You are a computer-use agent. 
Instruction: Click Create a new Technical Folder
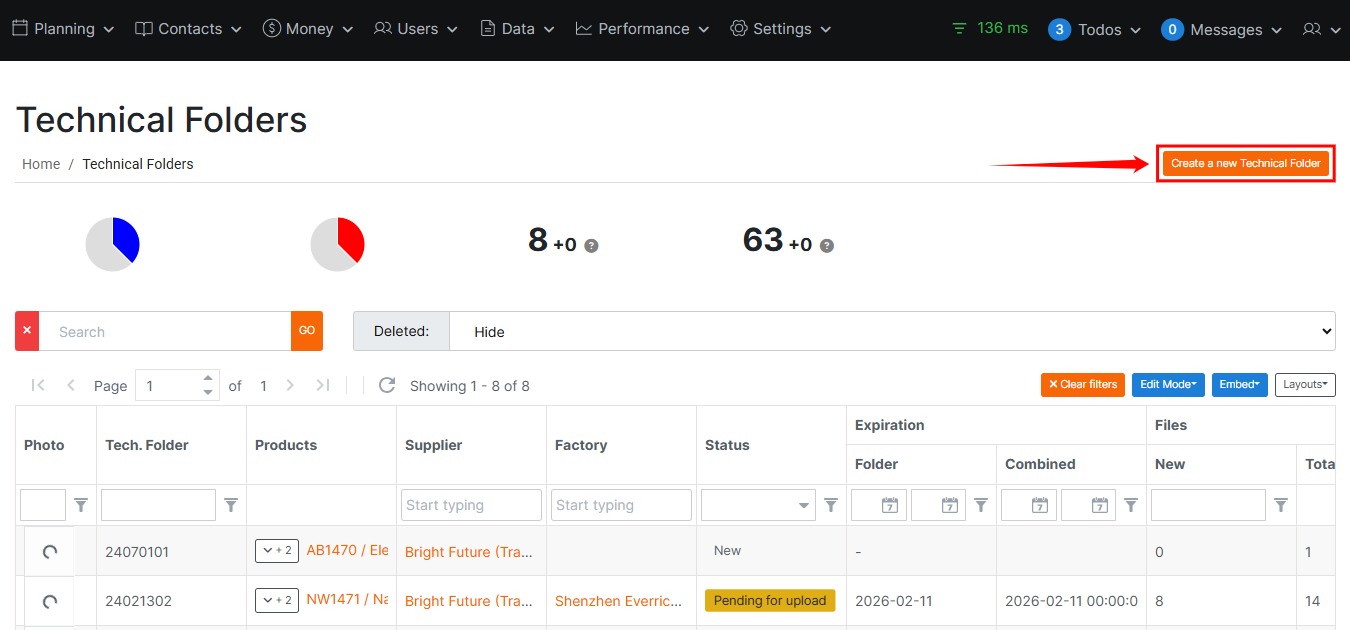point(1245,164)
